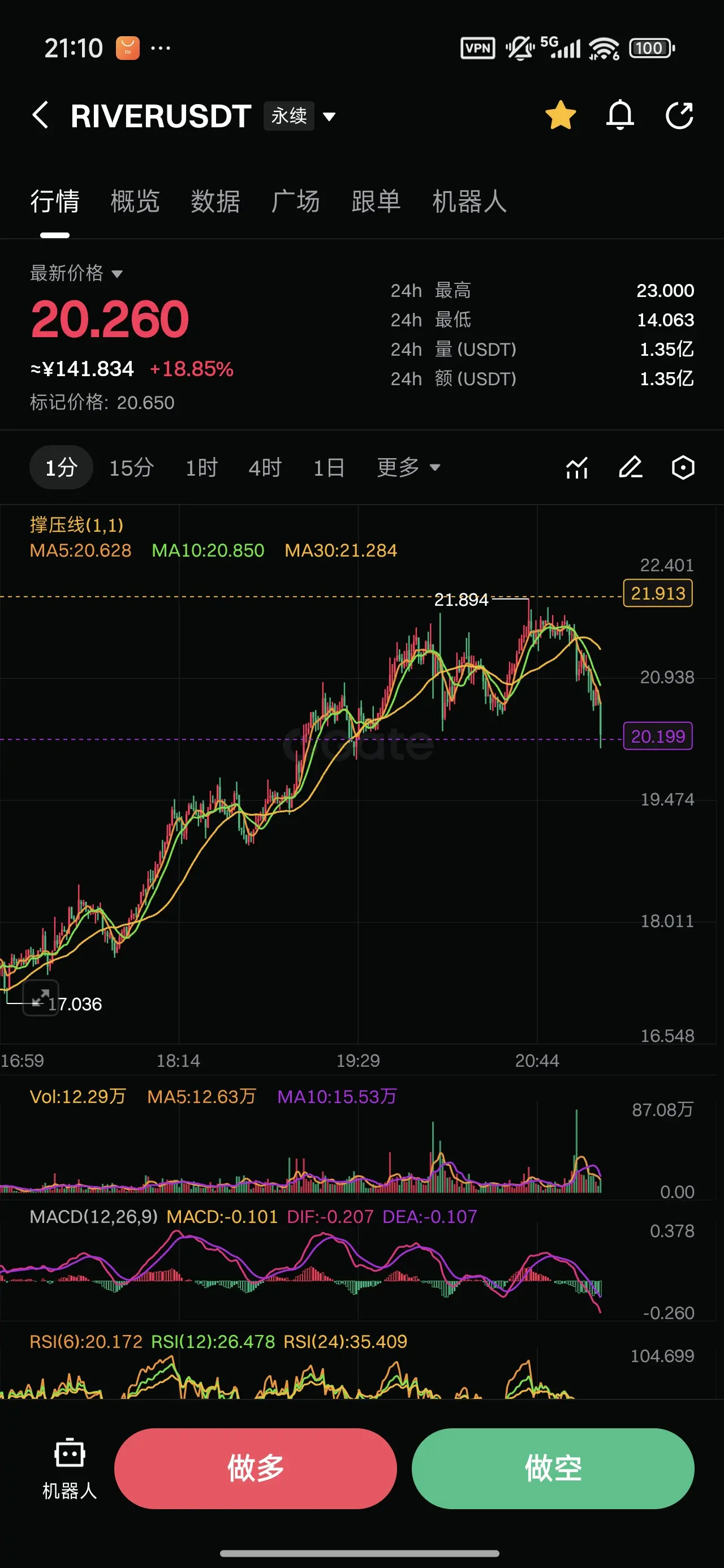Switch to the 行情 tab

(x=55, y=201)
